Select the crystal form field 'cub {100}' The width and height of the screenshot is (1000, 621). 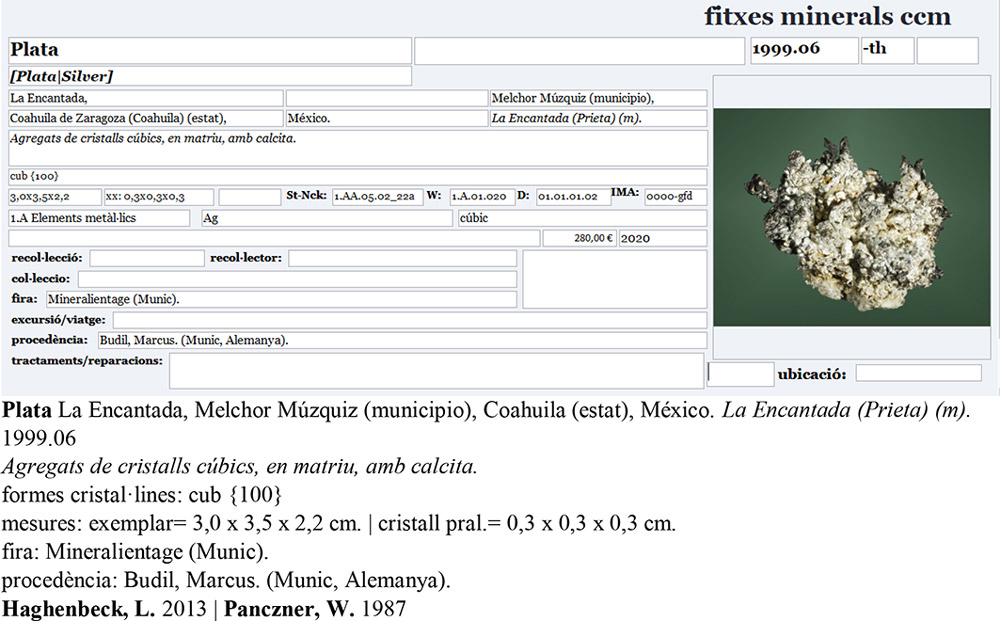[358, 176]
